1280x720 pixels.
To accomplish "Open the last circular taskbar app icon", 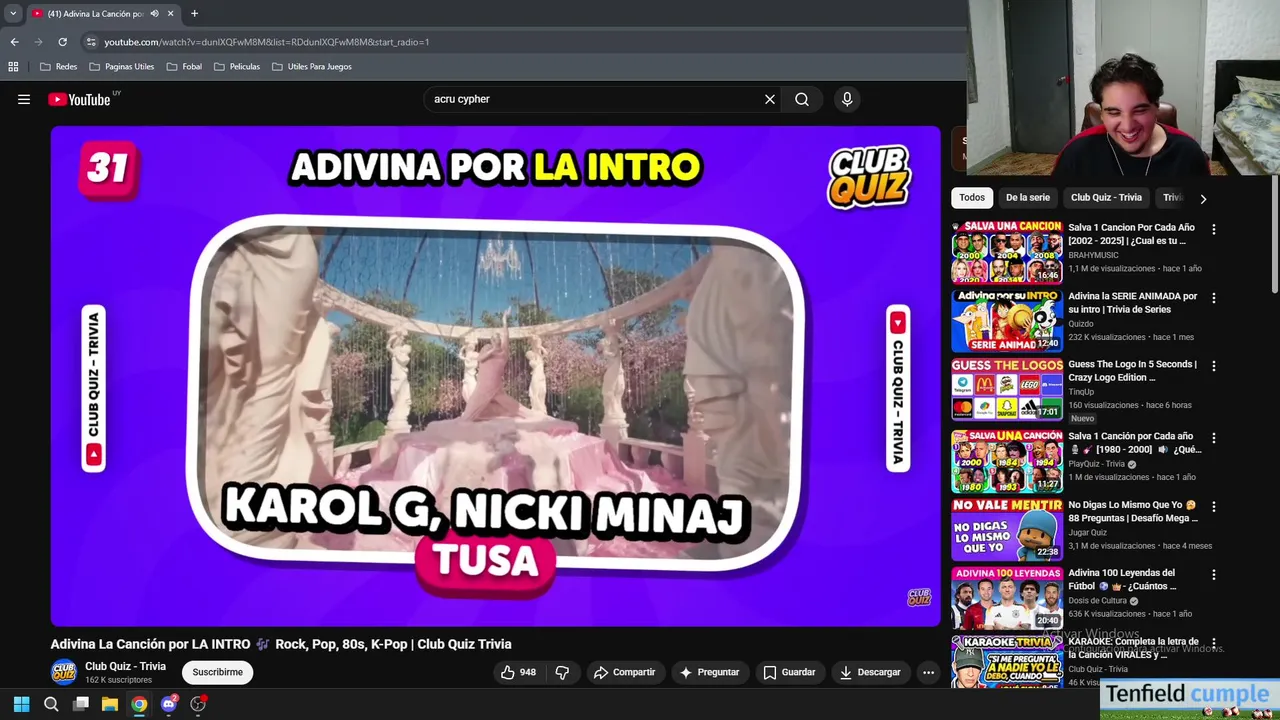I will coord(198,704).
